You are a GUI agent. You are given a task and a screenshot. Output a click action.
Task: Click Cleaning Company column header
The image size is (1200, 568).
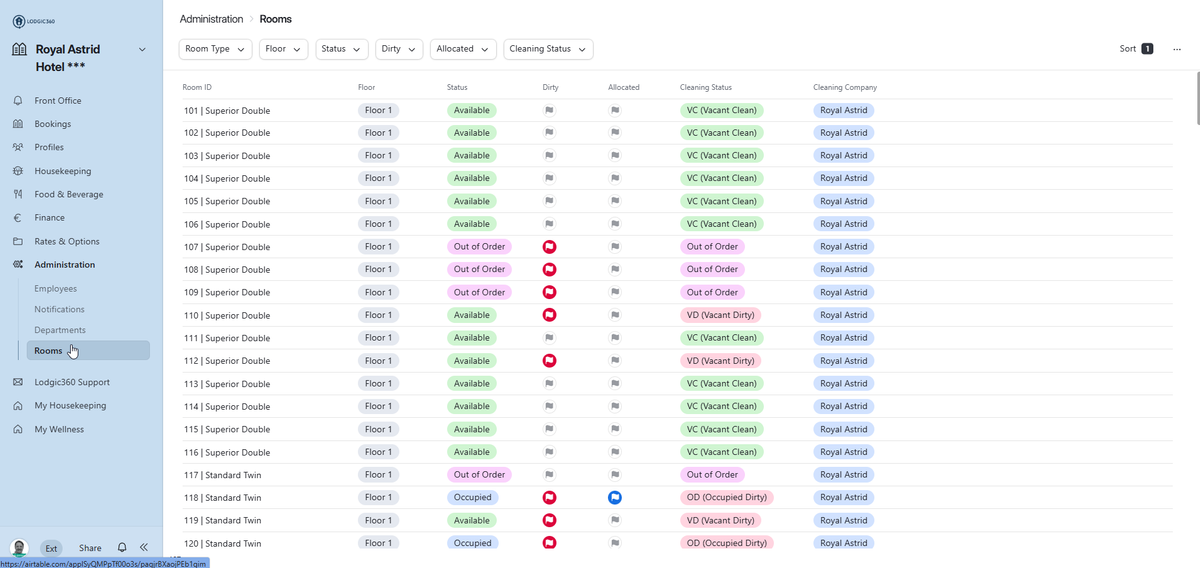click(x=845, y=87)
